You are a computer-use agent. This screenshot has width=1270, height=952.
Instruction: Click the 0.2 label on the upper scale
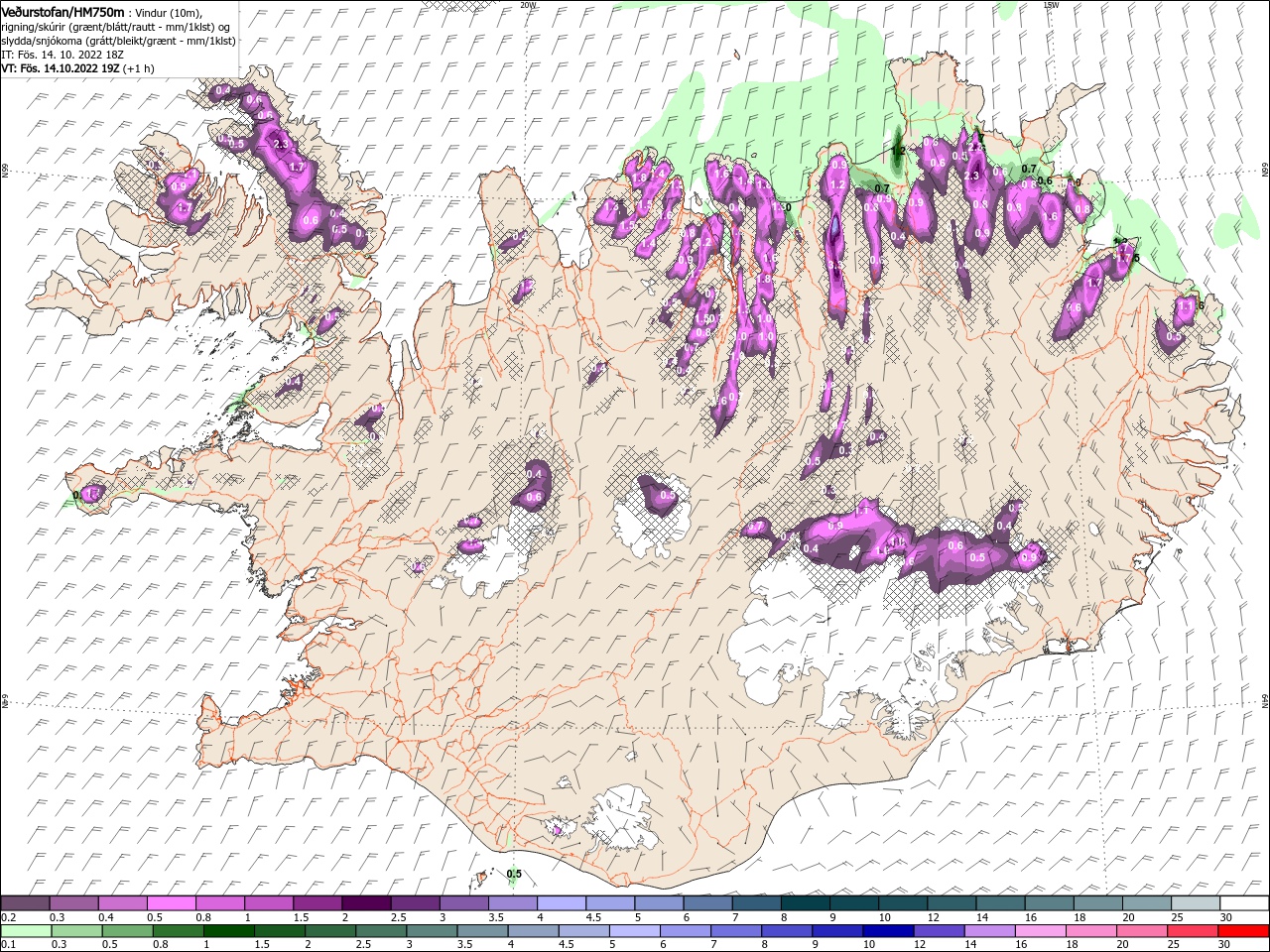point(9,917)
